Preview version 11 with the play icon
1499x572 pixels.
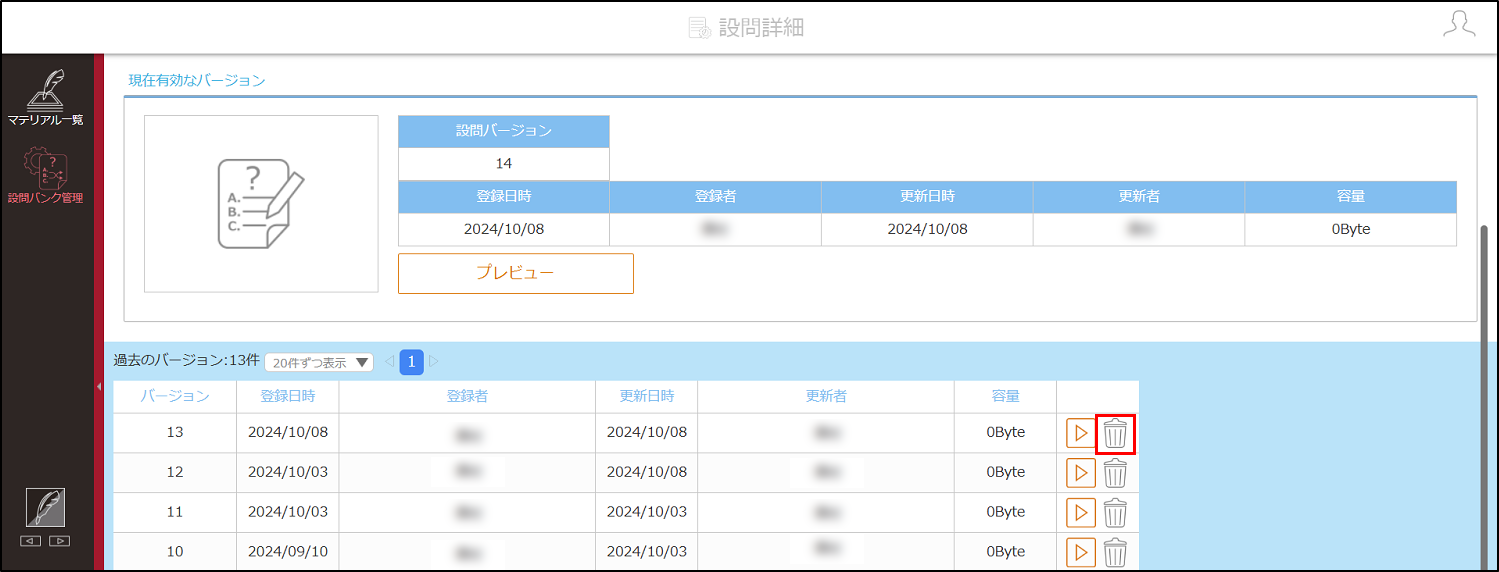[1080, 513]
